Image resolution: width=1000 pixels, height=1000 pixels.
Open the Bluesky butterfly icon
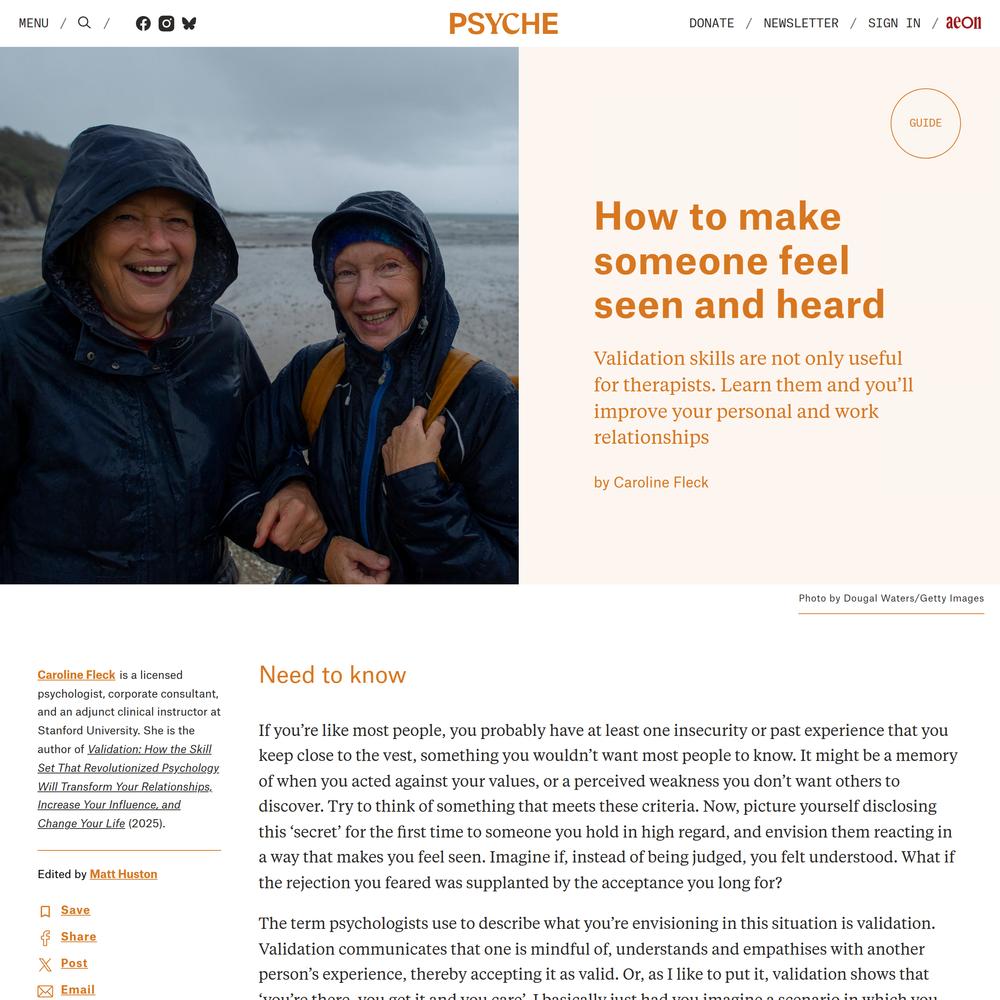point(189,24)
